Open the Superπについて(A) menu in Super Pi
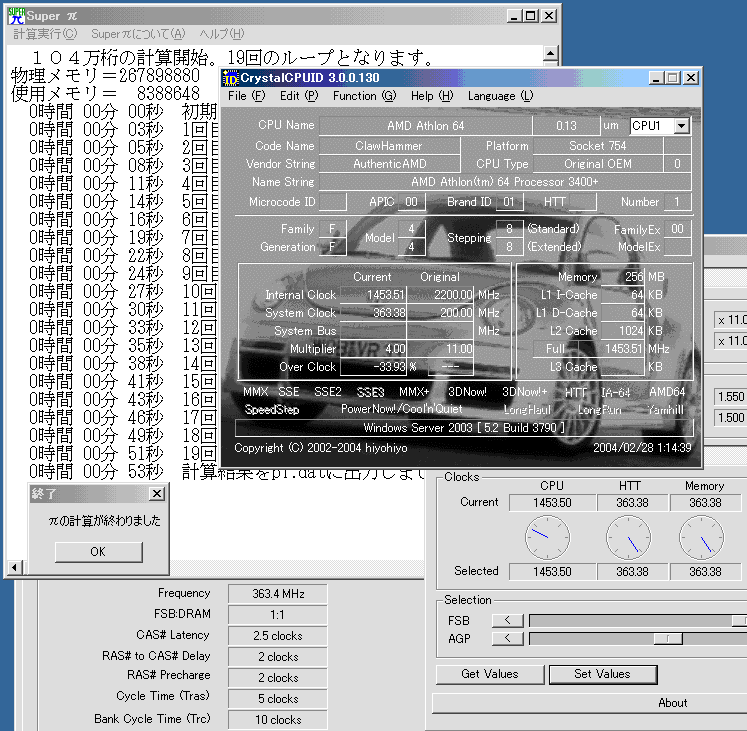 coord(138,34)
